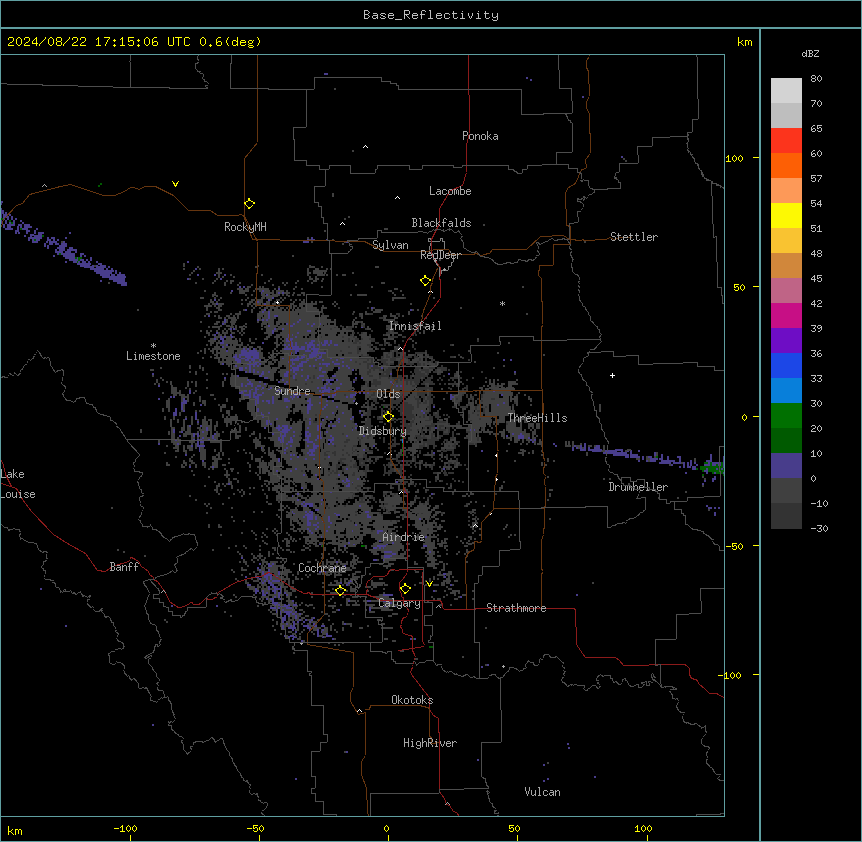The width and height of the screenshot is (862, 842).
Task: Click the purple echo streak southwest of RockyMH
Action: coord(63,247)
